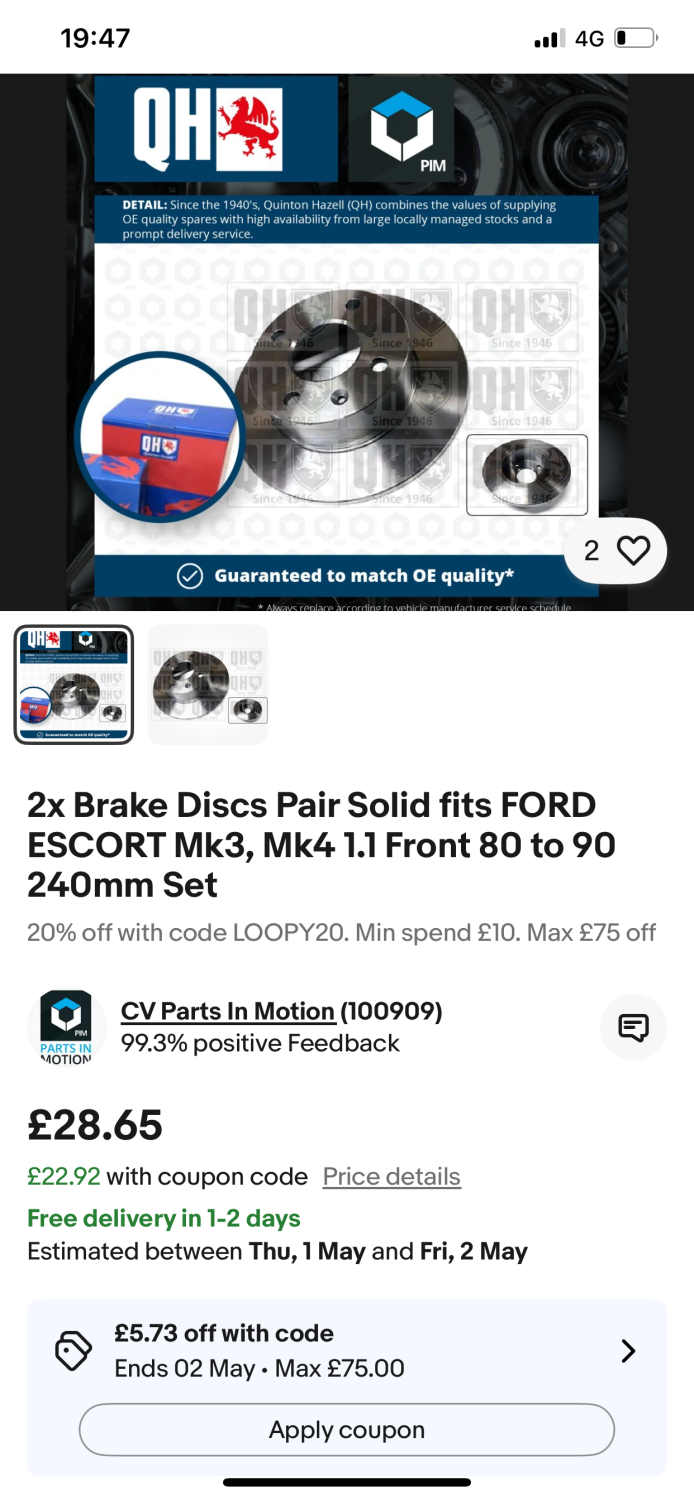Tap the signal strength bars icon
The image size is (694, 1500).
(x=549, y=39)
